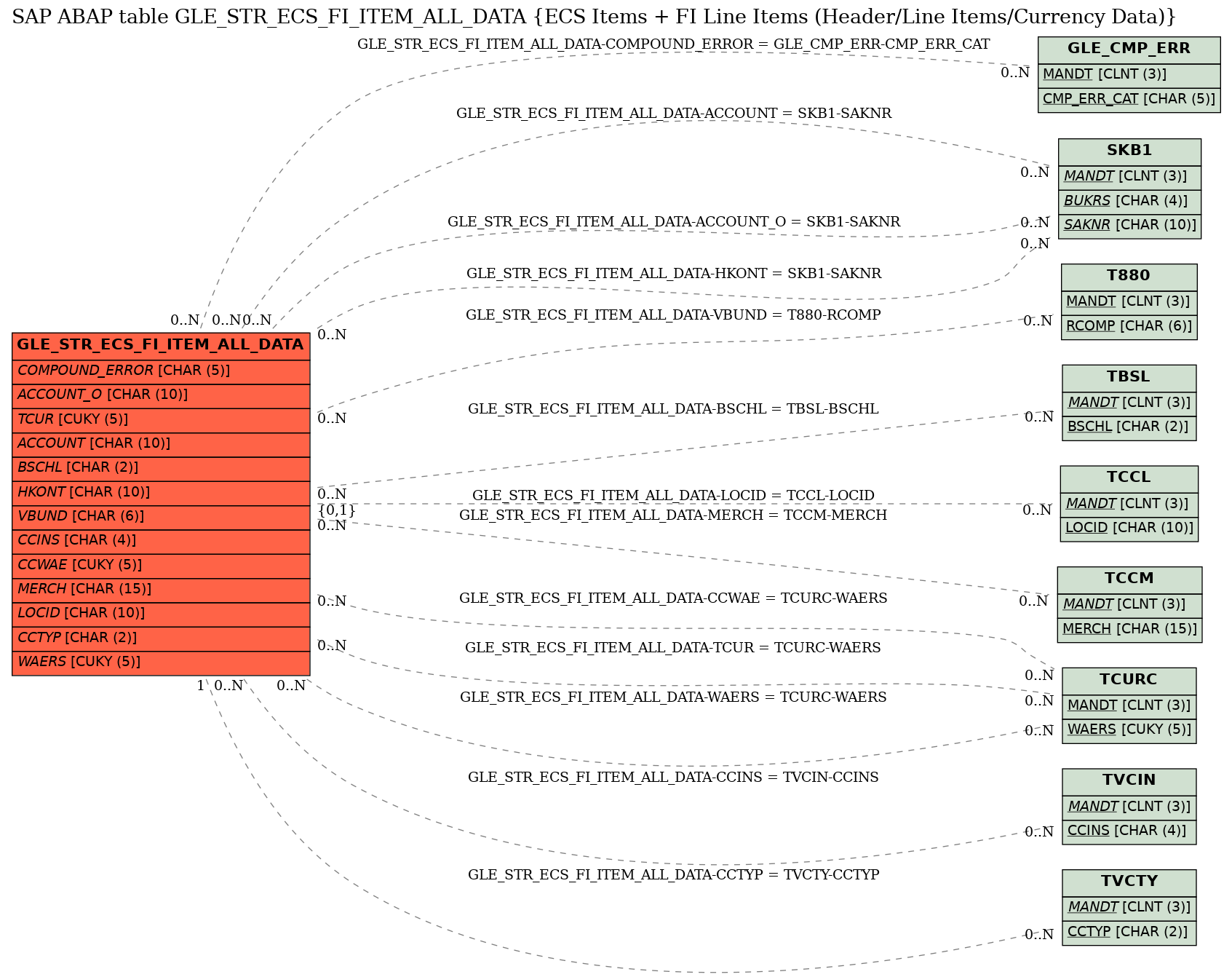Click the TCUR = TCURC-WAERS relation label
This screenshot has height=977, width=1232.
click(x=673, y=648)
